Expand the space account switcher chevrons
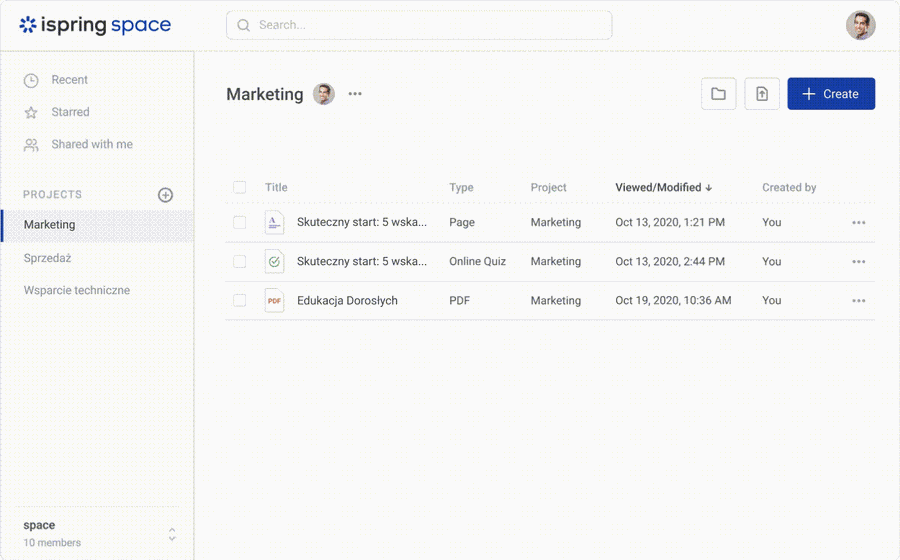Image resolution: width=900 pixels, height=560 pixels. pos(172,534)
